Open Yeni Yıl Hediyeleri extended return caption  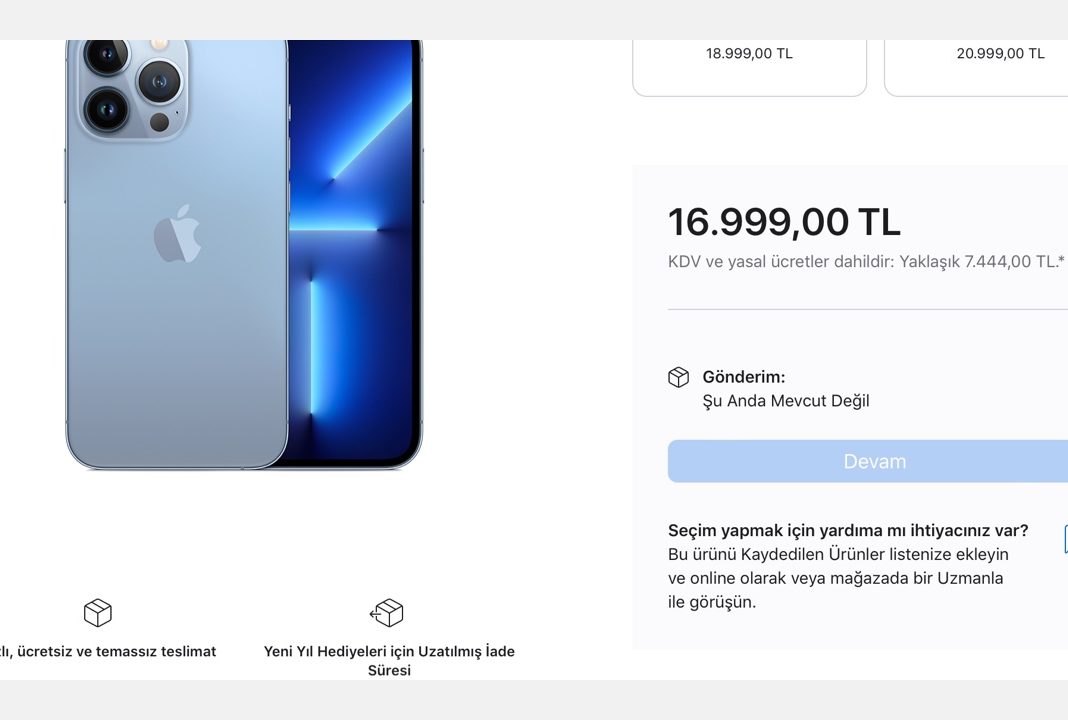click(389, 660)
